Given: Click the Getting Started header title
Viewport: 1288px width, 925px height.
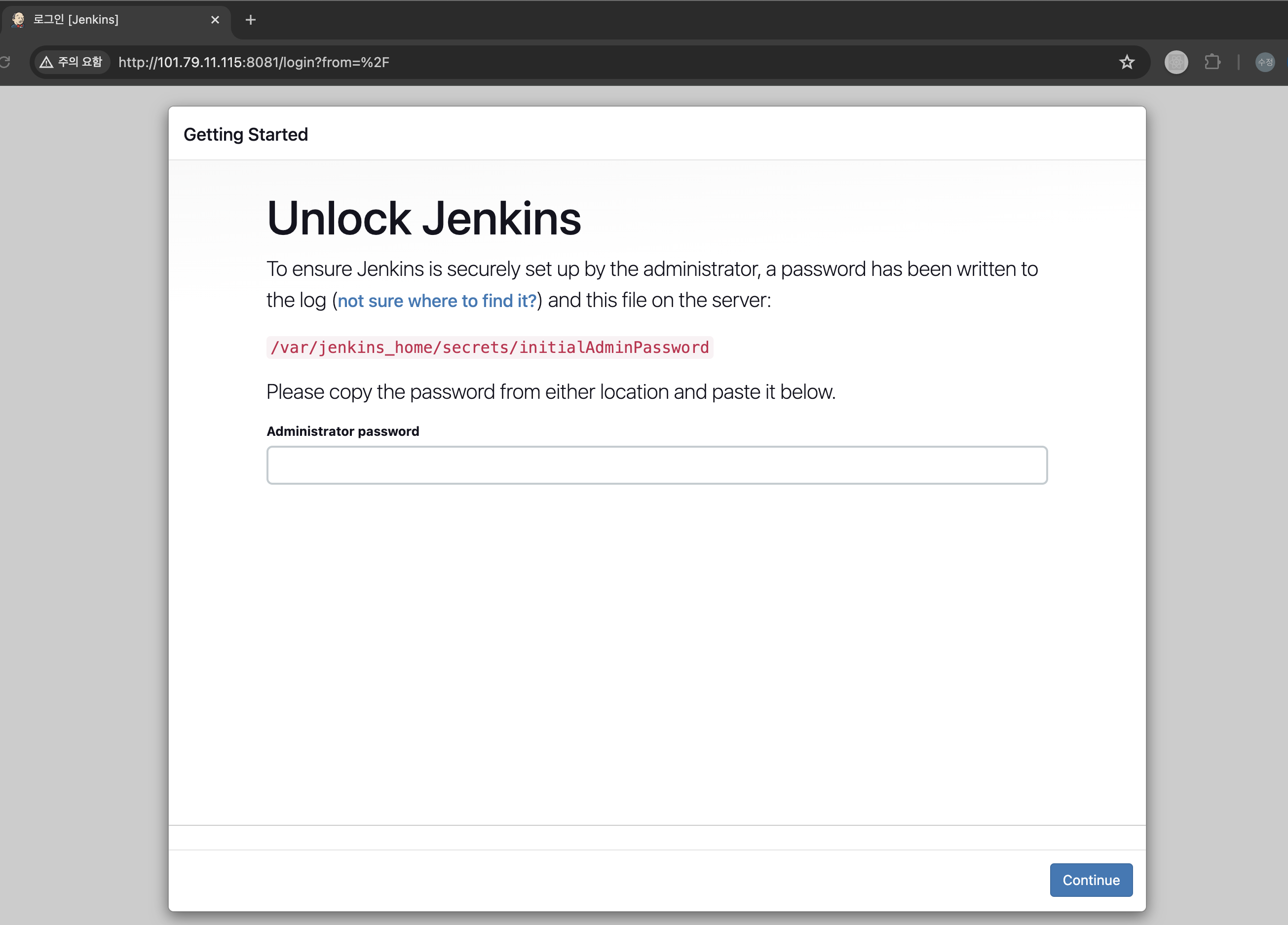Looking at the screenshot, I should [x=245, y=135].
